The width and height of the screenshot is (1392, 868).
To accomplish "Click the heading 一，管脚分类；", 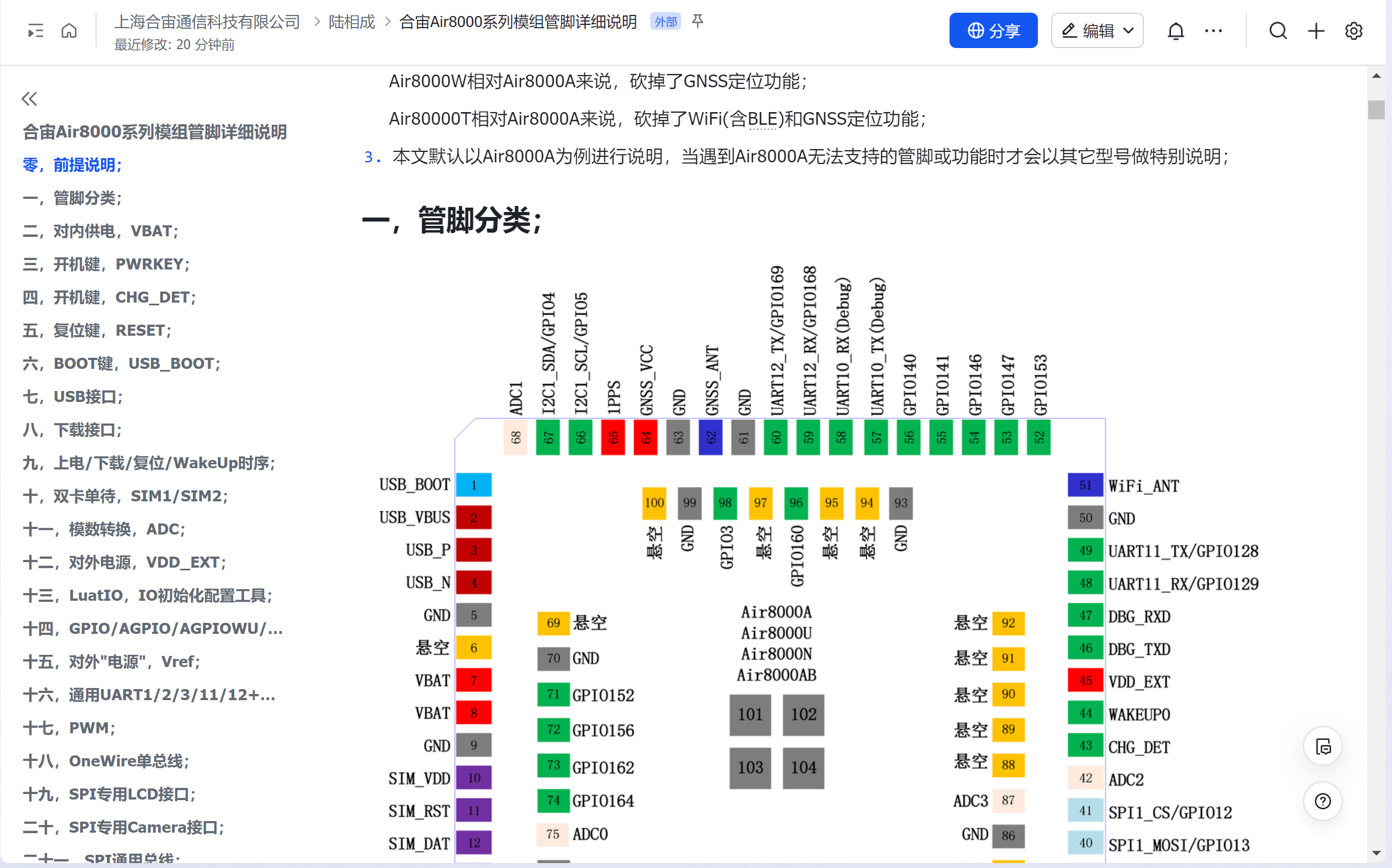I will click(x=452, y=220).
